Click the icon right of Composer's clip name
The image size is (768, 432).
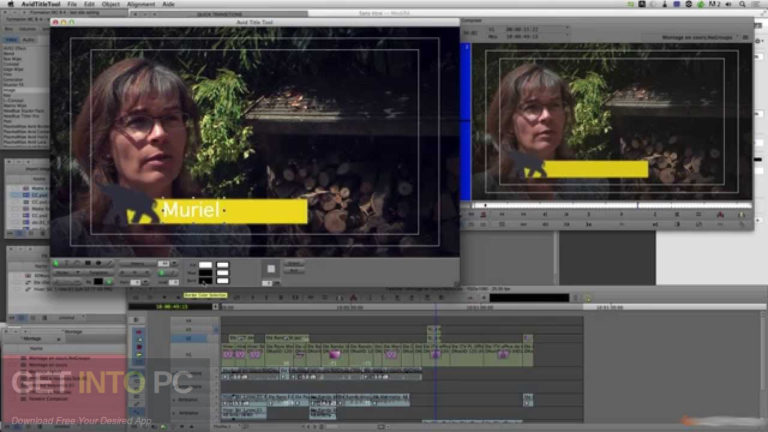(745, 37)
